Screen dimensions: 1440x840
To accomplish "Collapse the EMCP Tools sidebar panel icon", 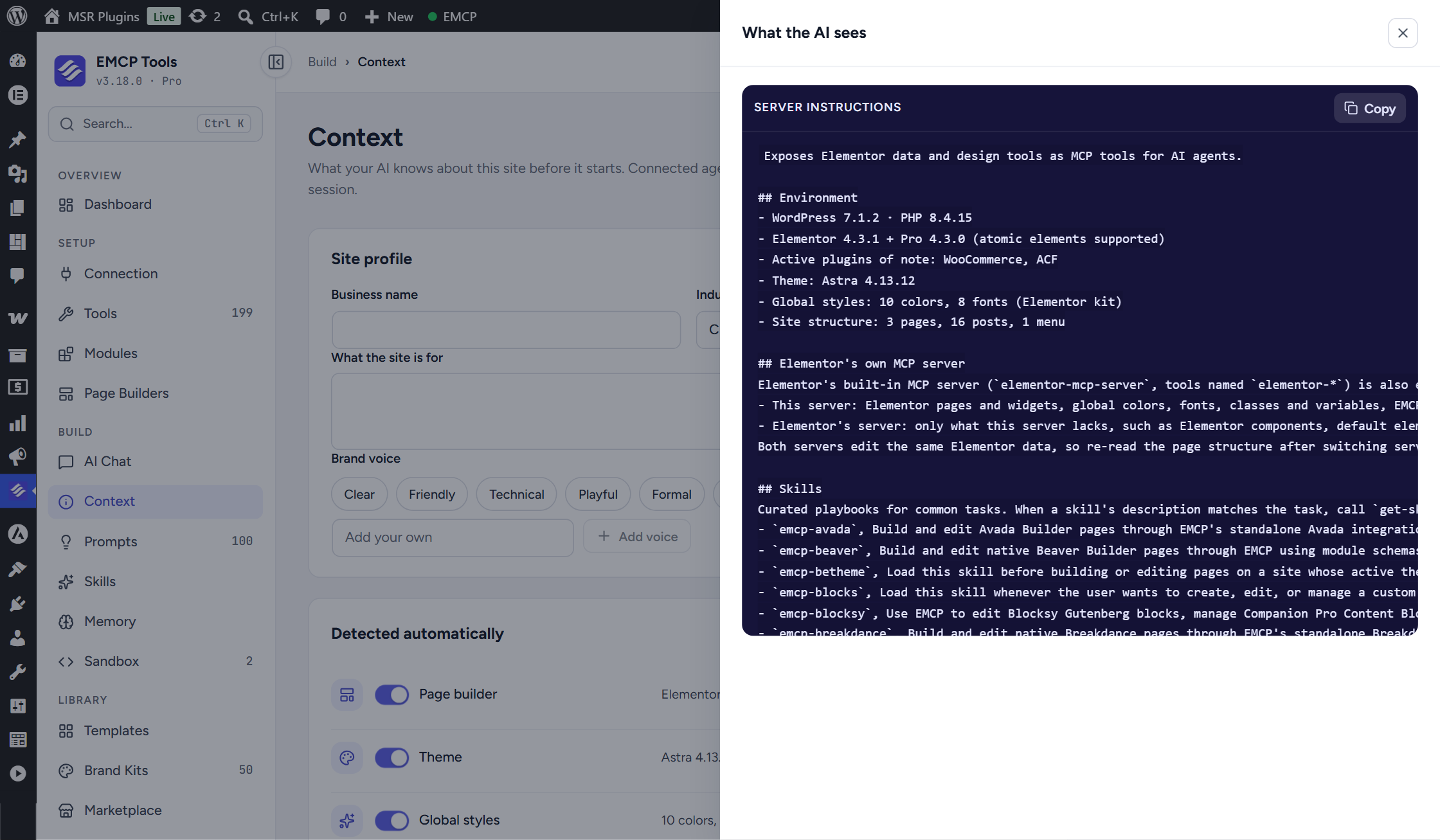I will [276, 62].
